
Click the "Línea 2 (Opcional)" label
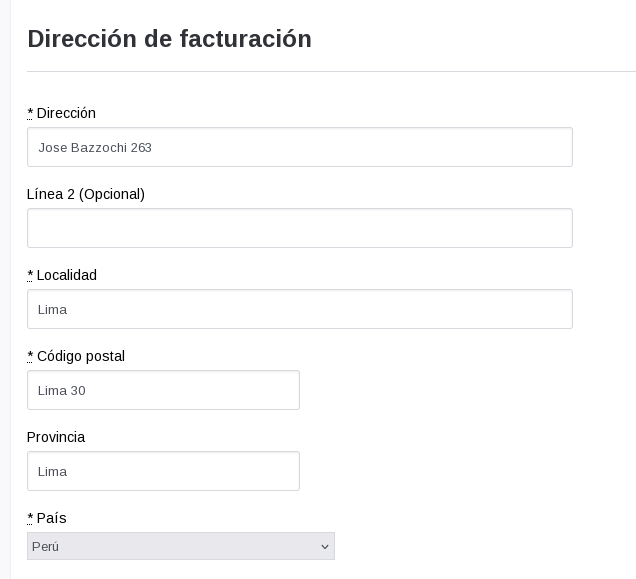click(86, 194)
